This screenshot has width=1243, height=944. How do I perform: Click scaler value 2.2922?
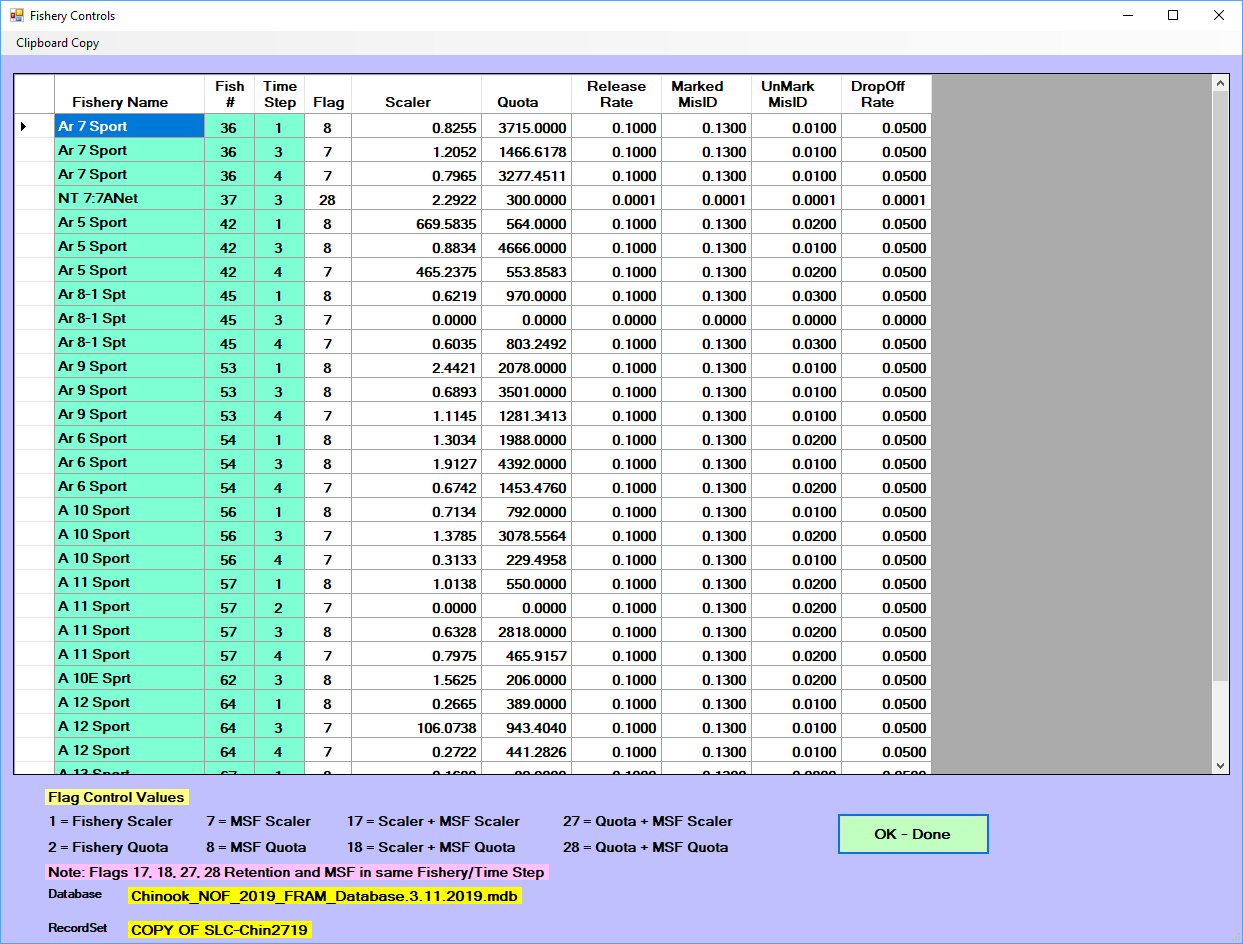(x=416, y=200)
